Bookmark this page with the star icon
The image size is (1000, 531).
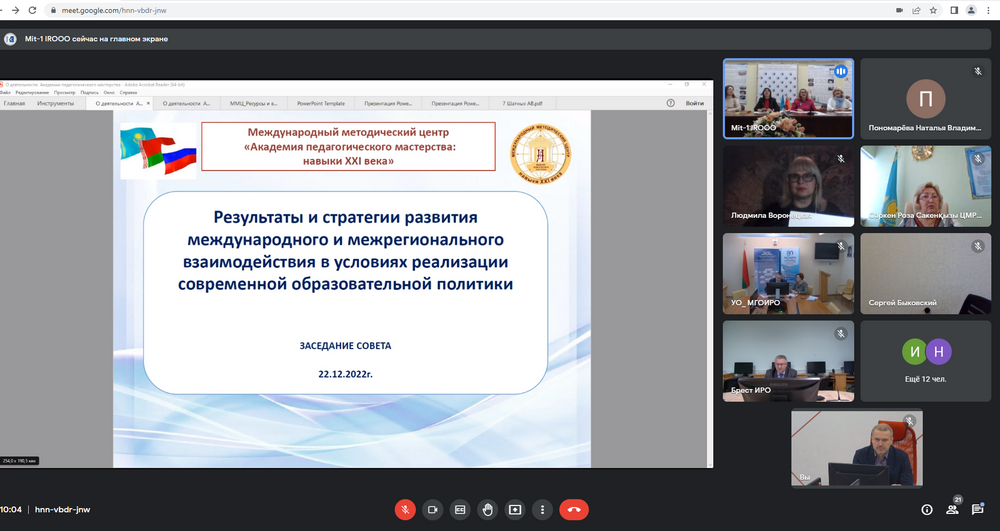933,10
